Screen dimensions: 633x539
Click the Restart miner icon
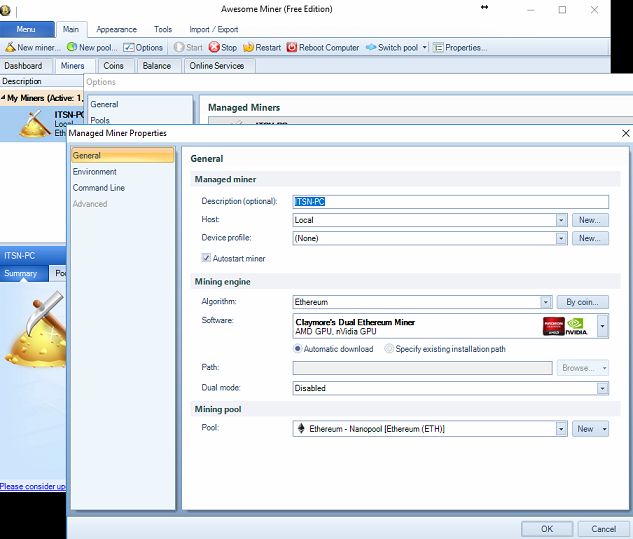(248, 47)
